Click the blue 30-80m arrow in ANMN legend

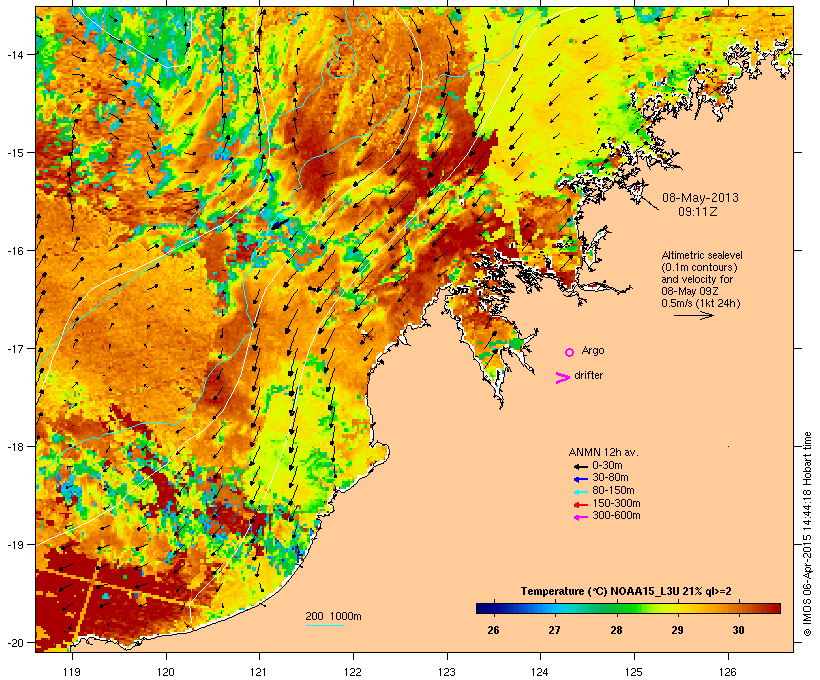click(580, 479)
